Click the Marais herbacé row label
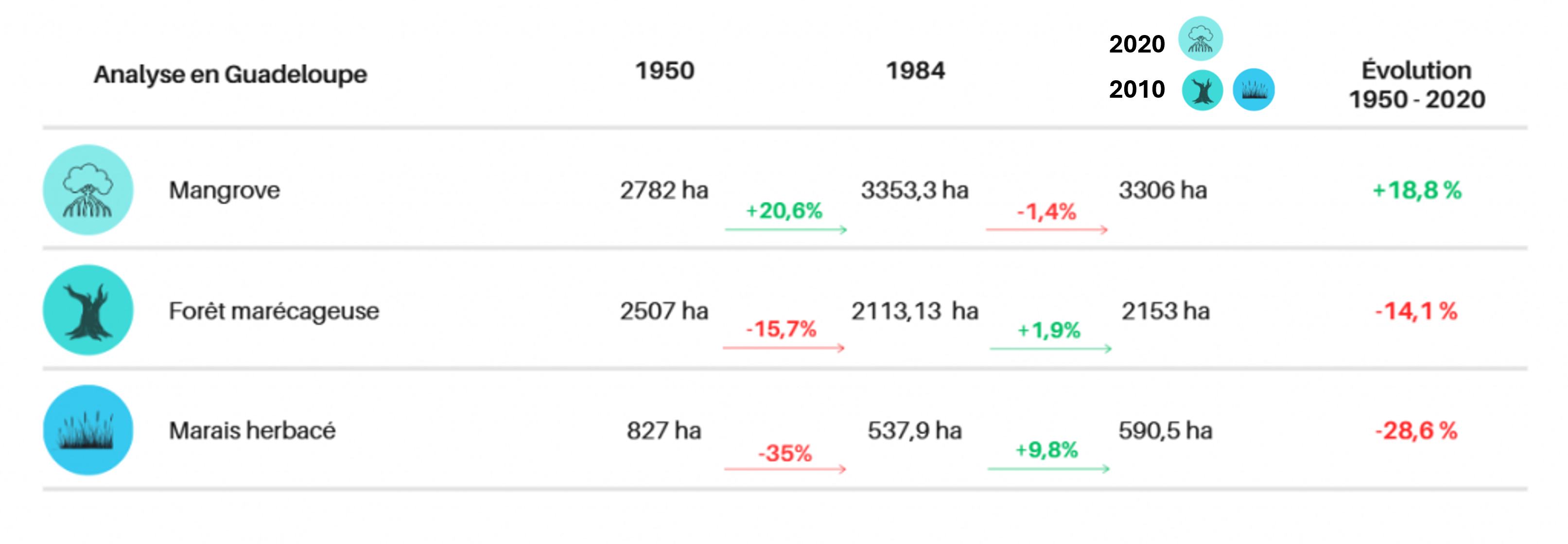Screen dimensions: 1568x544 click(252, 431)
